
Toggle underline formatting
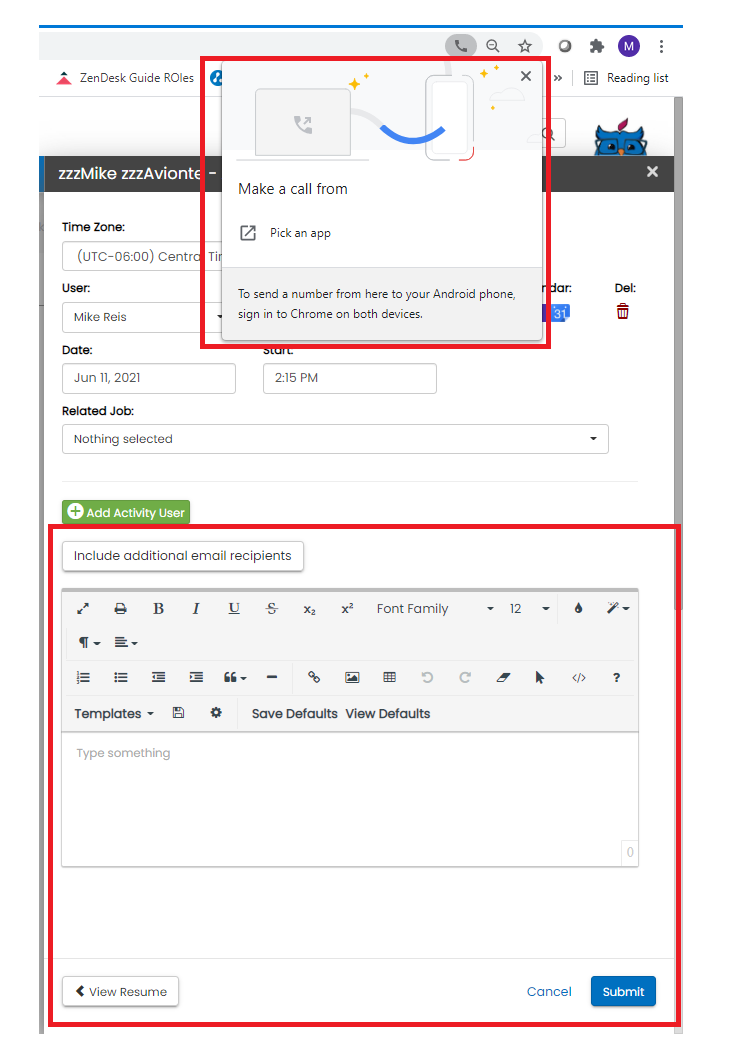[x=234, y=608]
